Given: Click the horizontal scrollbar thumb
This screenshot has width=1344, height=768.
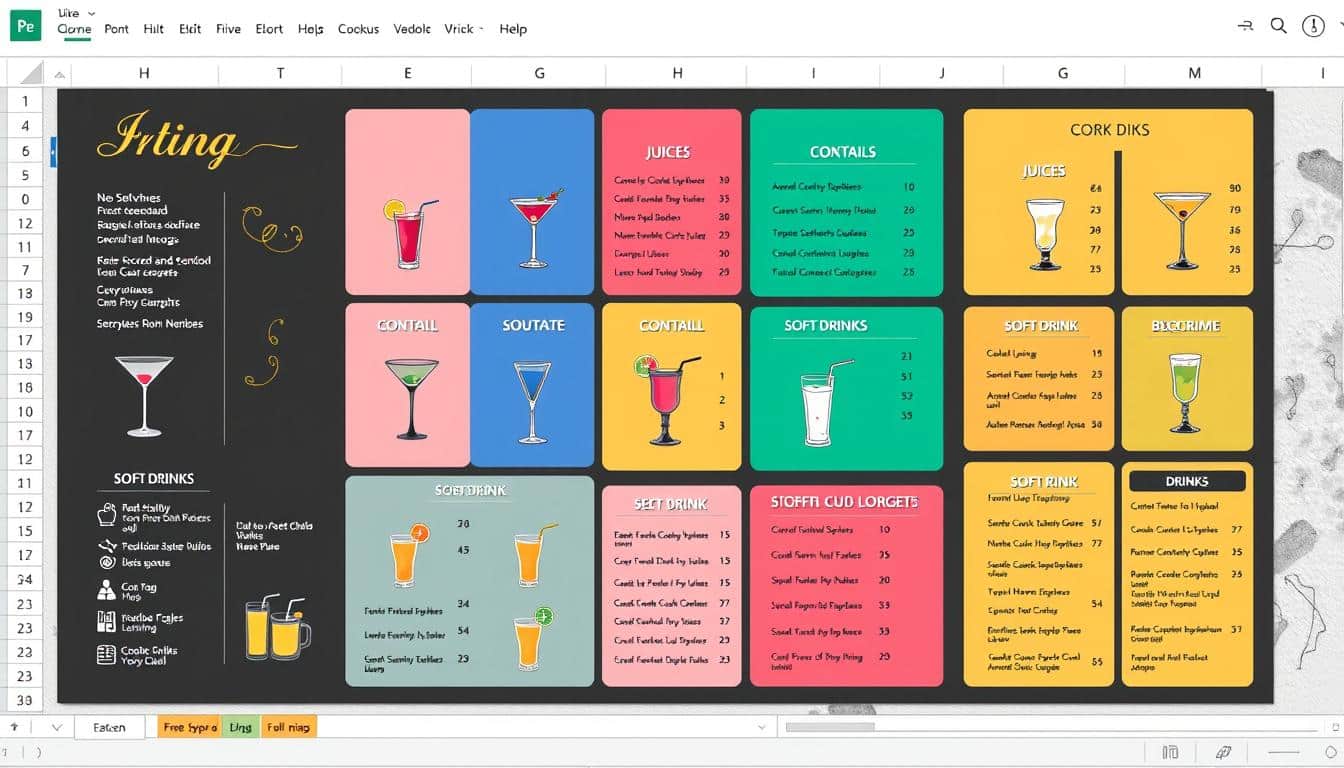Looking at the screenshot, I should (830, 727).
